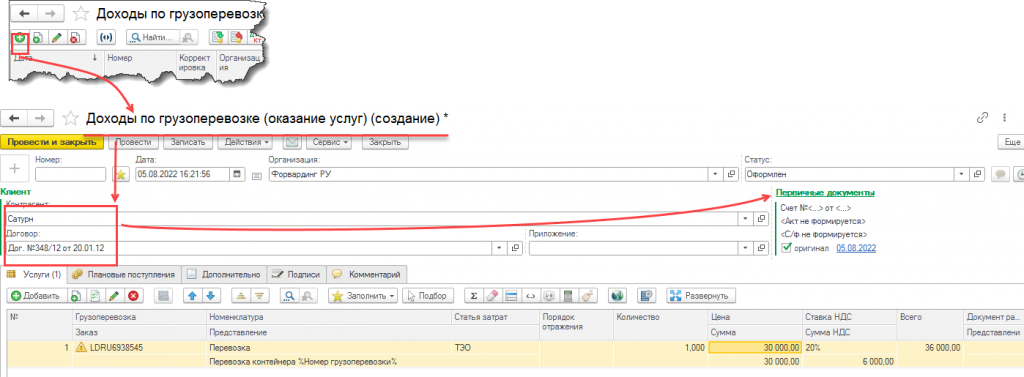
Task: Move row down blue arrow
Action: tap(210, 296)
